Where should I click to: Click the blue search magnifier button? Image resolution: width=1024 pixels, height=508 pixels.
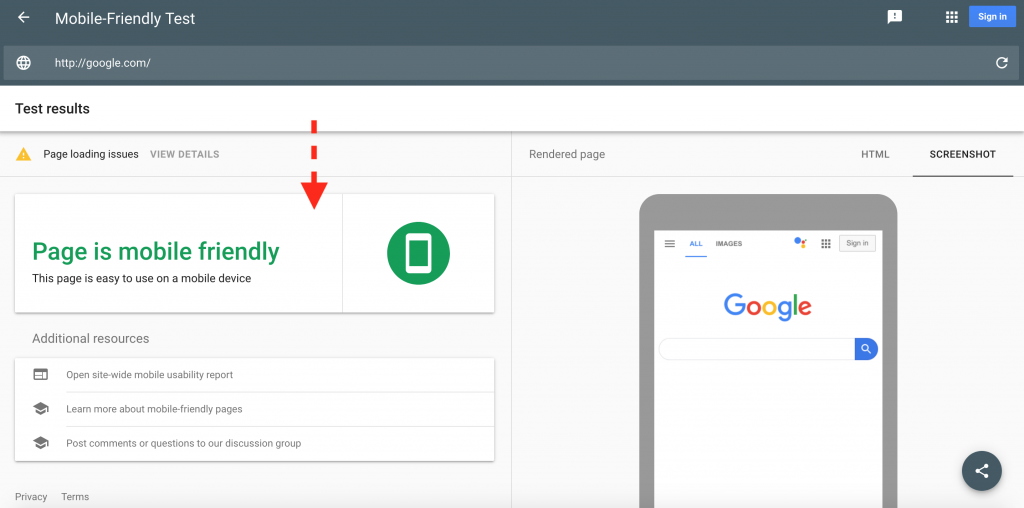pos(866,349)
